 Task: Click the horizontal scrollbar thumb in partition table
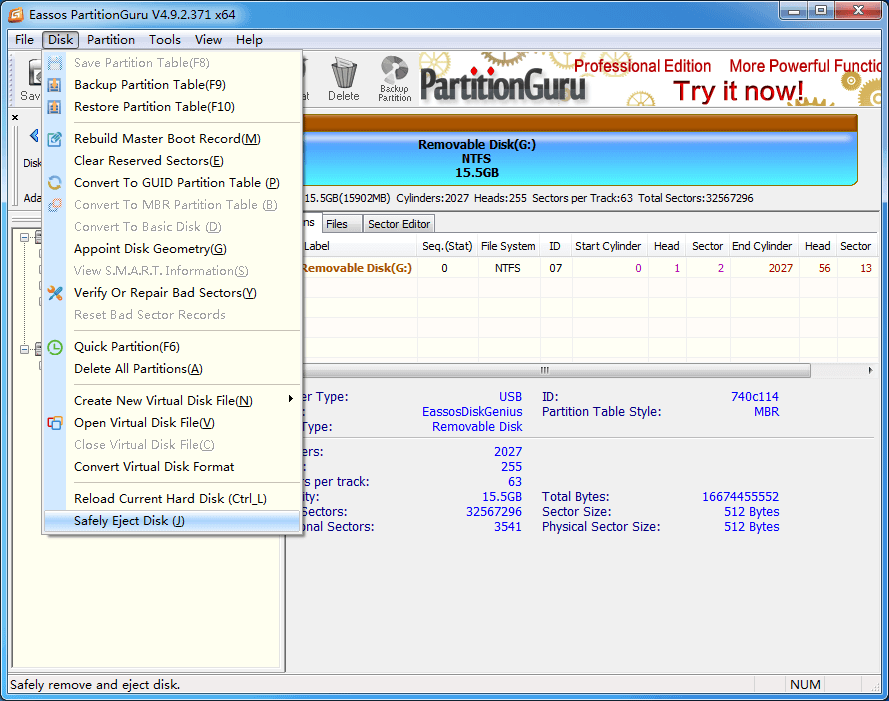point(556,370)
